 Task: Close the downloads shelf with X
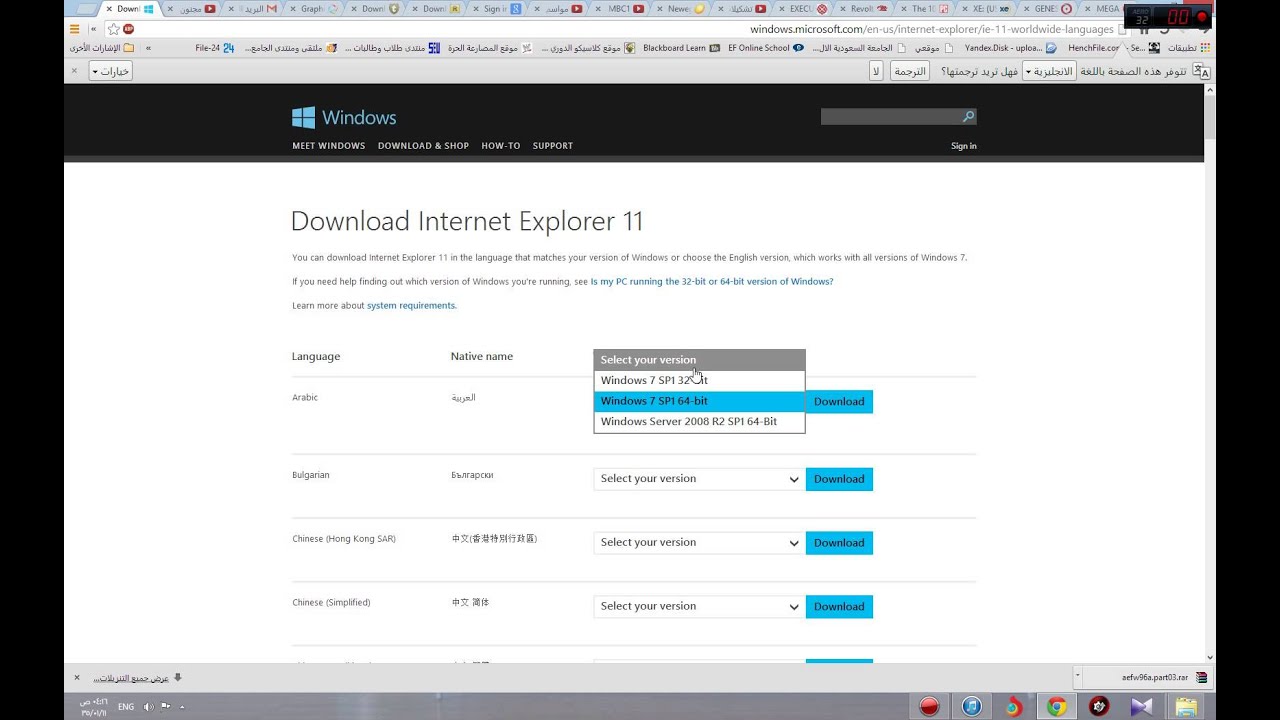click(x=77, y=677)
